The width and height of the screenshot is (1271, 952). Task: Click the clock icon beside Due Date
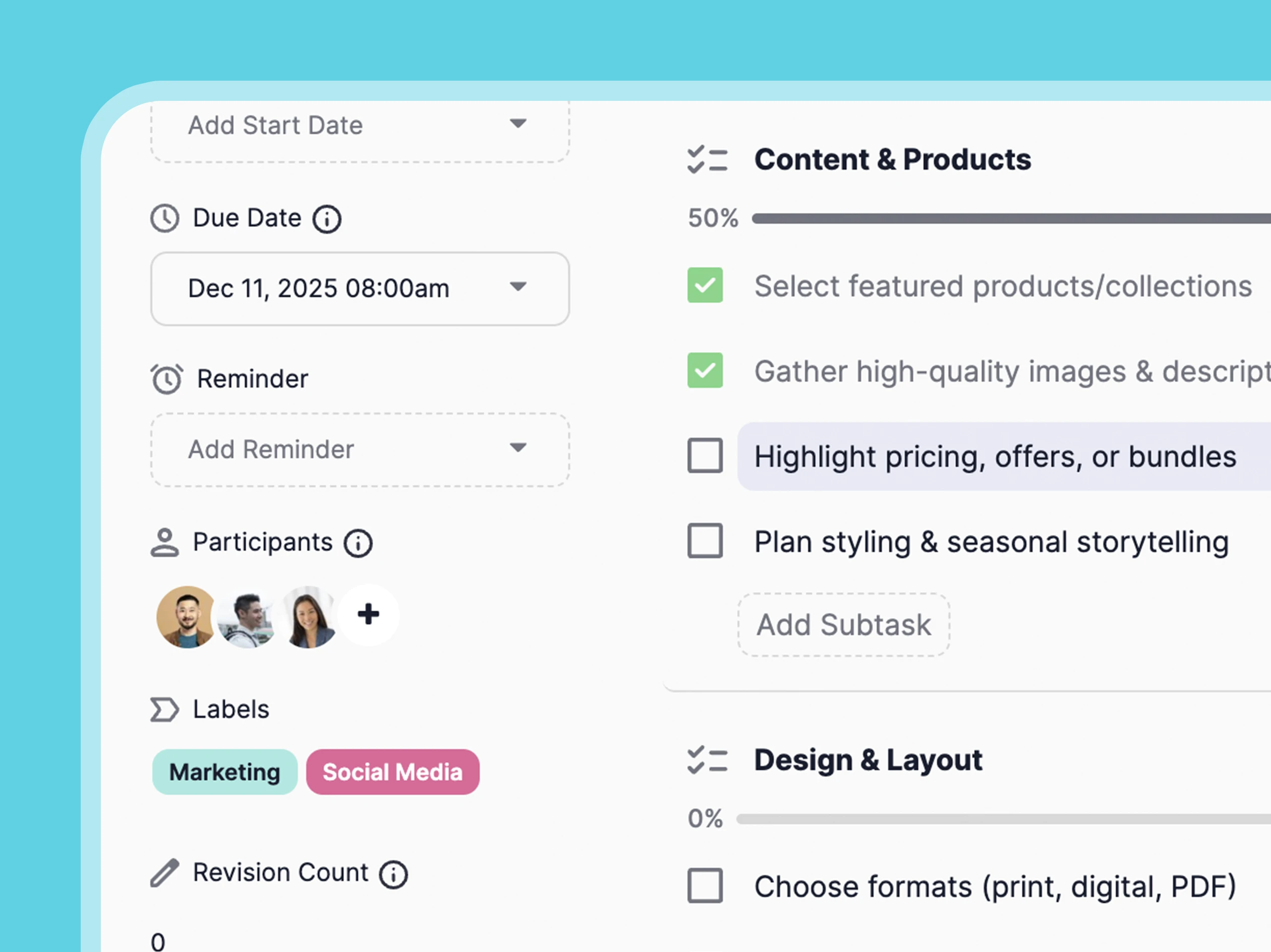click(x=165, y=218)
